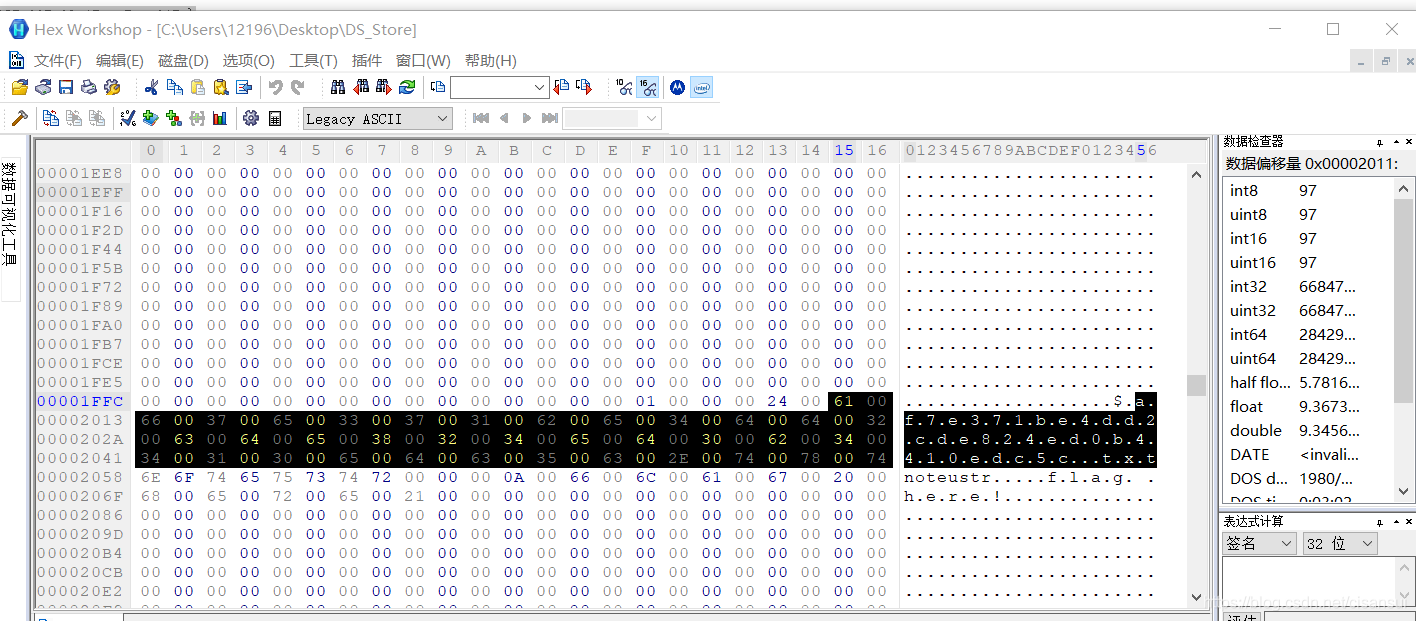Open settings via the gear icon
Image resolution: width=1416 pixels, height=621 pixels.
251,118
